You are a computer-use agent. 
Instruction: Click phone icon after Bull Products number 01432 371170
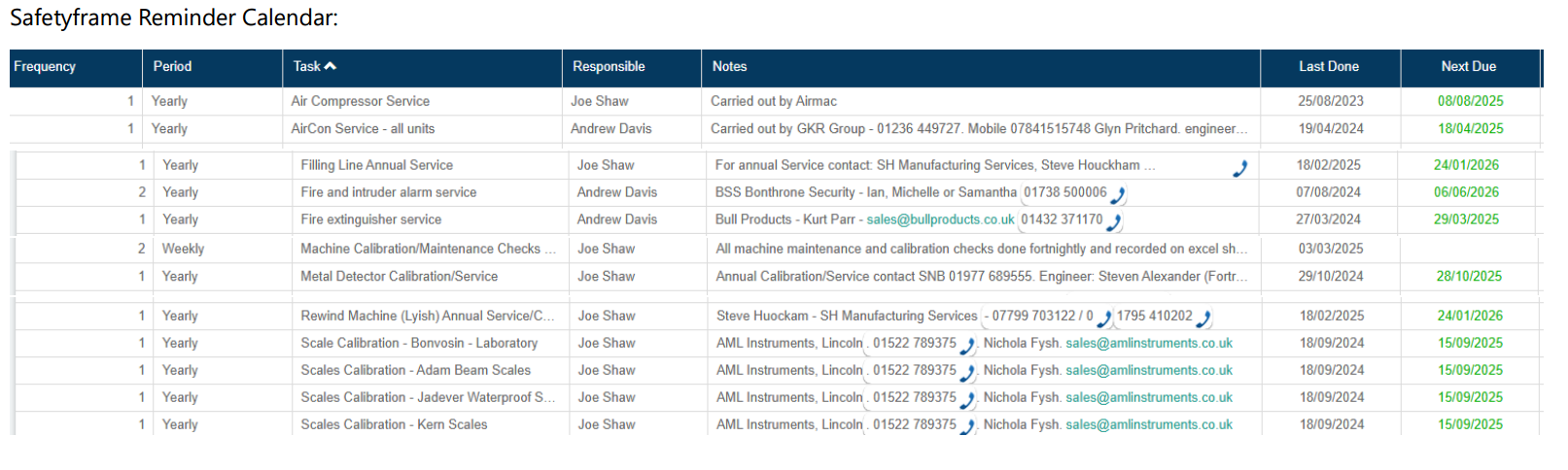coord(1114,222)
